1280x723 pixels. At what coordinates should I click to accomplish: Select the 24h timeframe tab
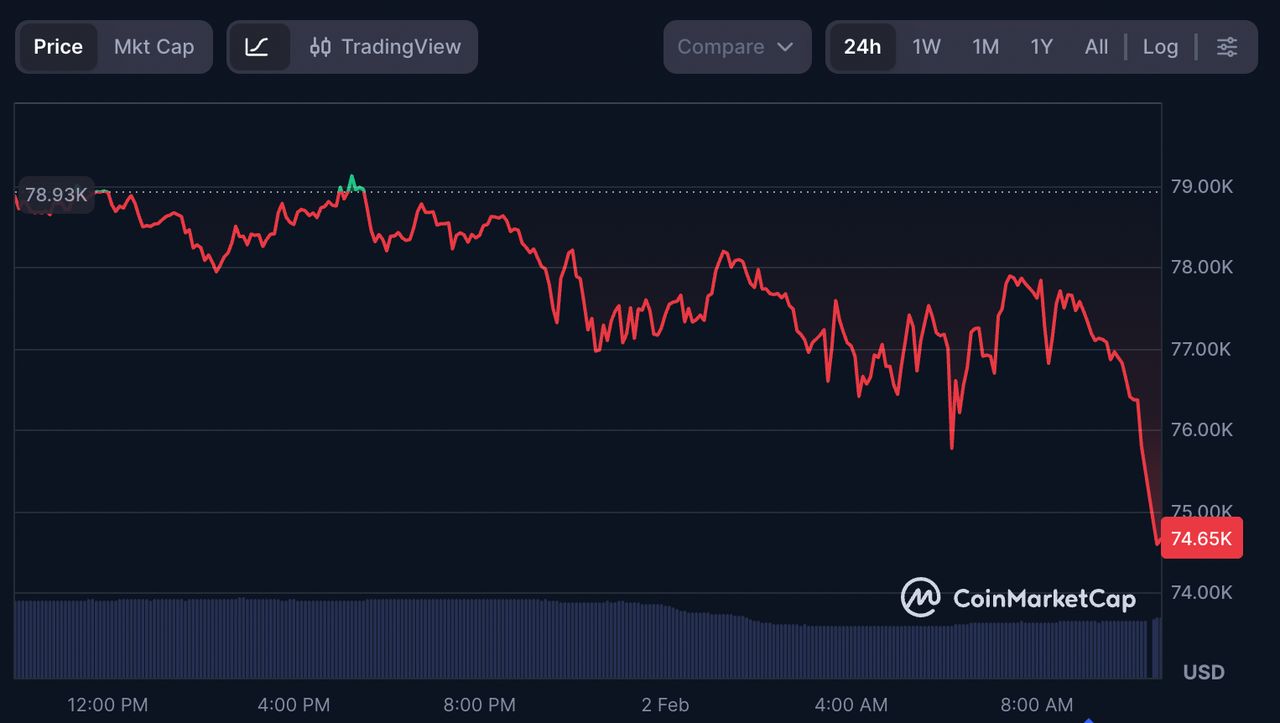click(x=862, y=46)
